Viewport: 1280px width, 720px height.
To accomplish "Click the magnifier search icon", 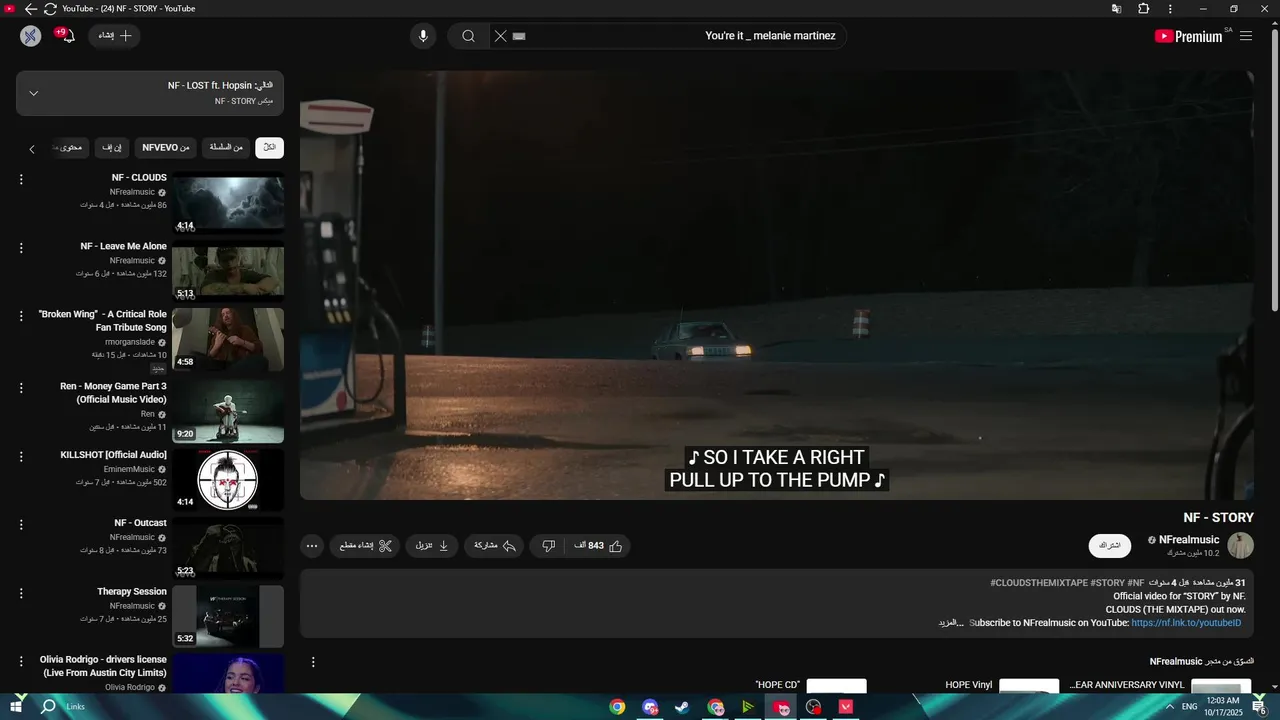I will tap(468, 36).
